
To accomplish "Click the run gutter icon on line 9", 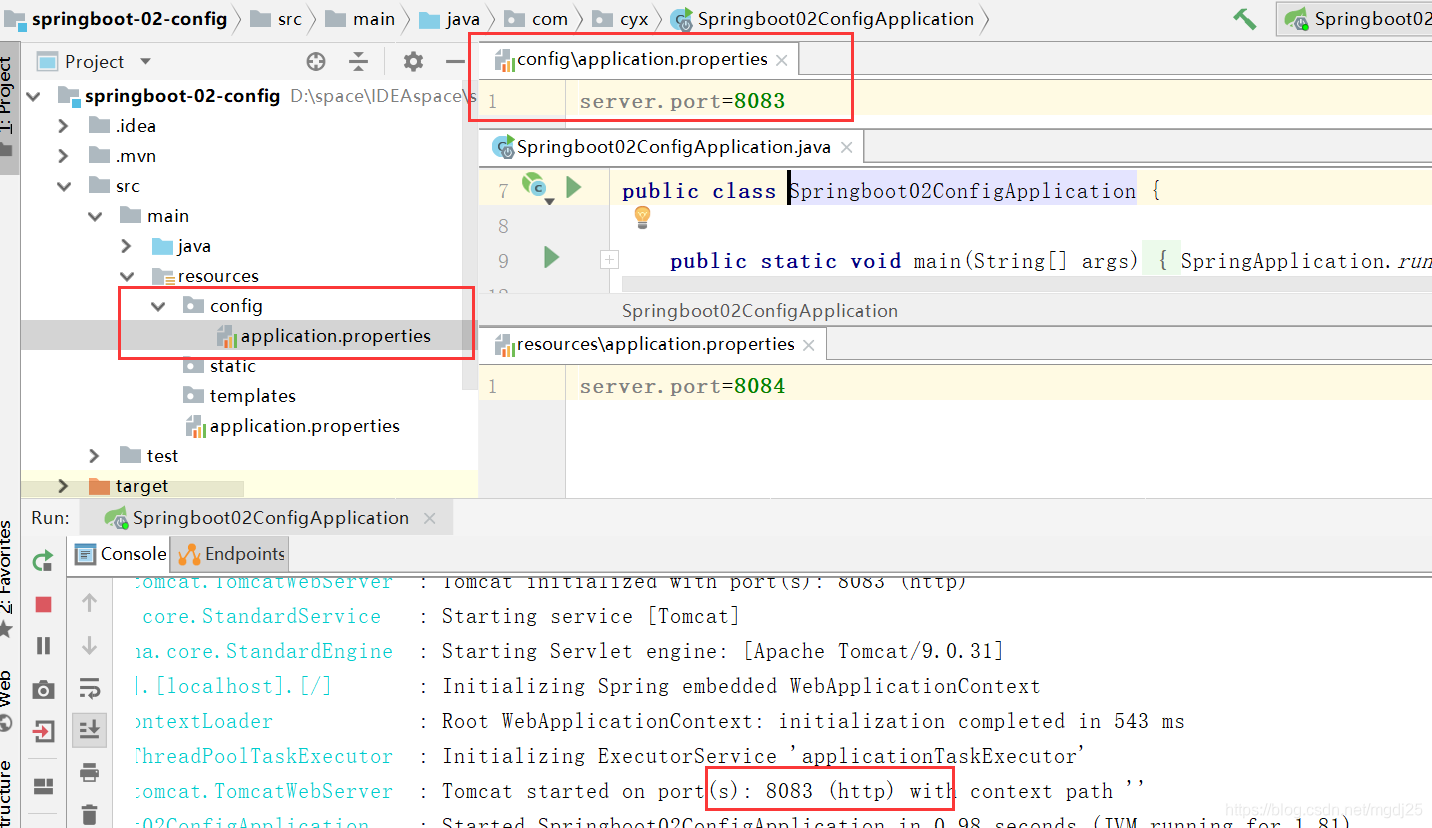I will click(x=551, y=258).
